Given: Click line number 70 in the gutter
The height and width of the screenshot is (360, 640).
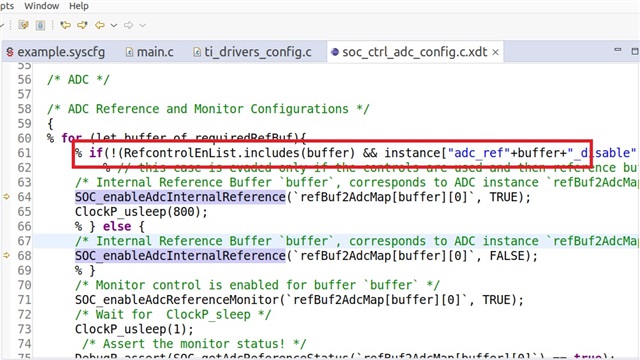Looking at the screenshot, I should 24,285.
